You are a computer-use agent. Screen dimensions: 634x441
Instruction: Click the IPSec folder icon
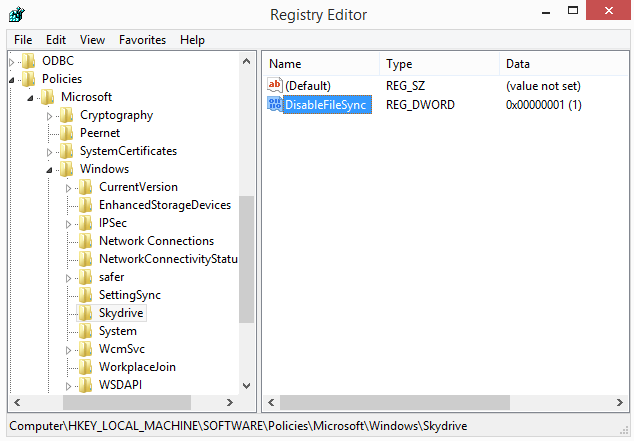85,224
